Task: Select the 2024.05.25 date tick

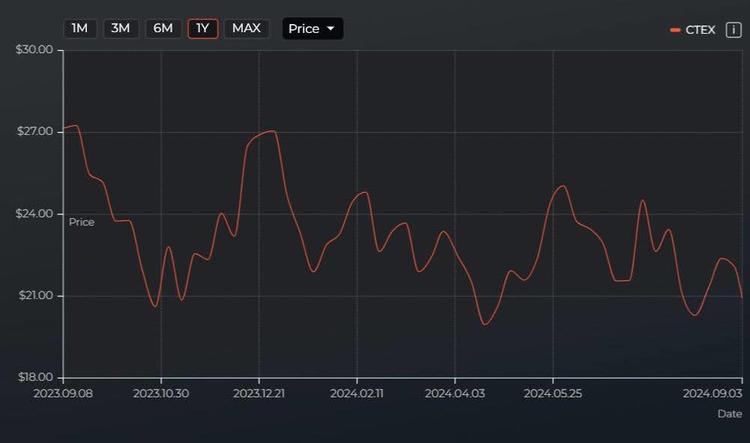Action: (553, 393)
